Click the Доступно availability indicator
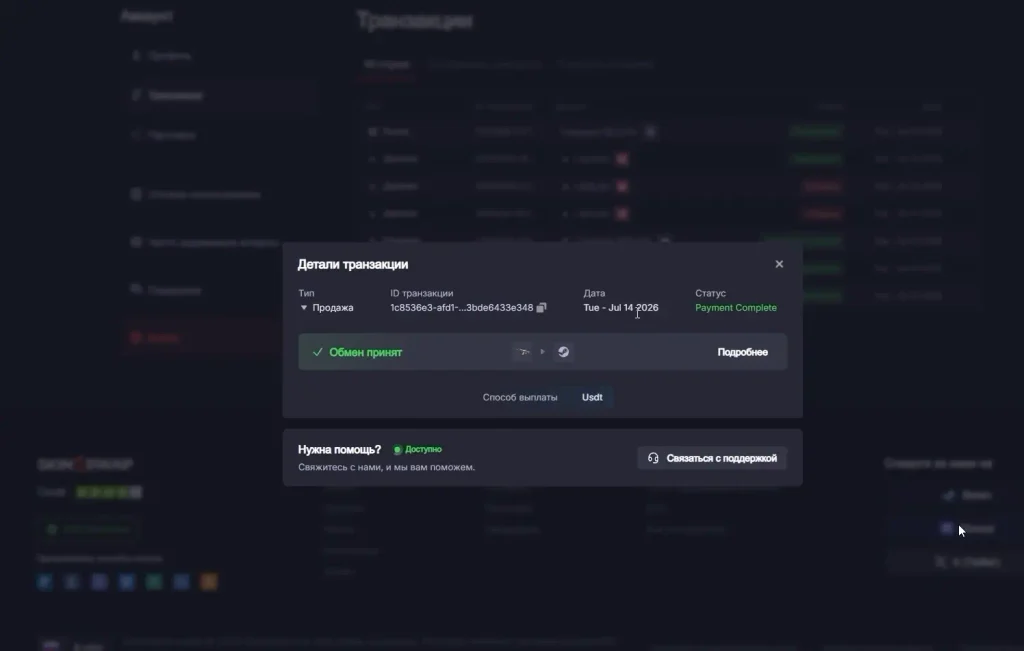Viewport: 1024px width, 651px height. coord(417,449)
